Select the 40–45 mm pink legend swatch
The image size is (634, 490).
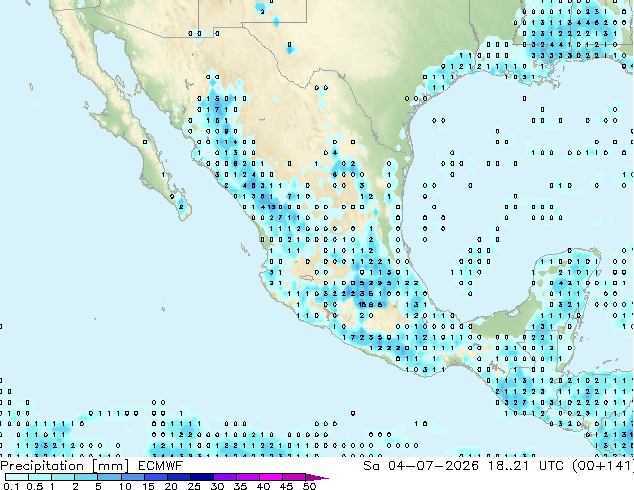click(x=271, y=477)
